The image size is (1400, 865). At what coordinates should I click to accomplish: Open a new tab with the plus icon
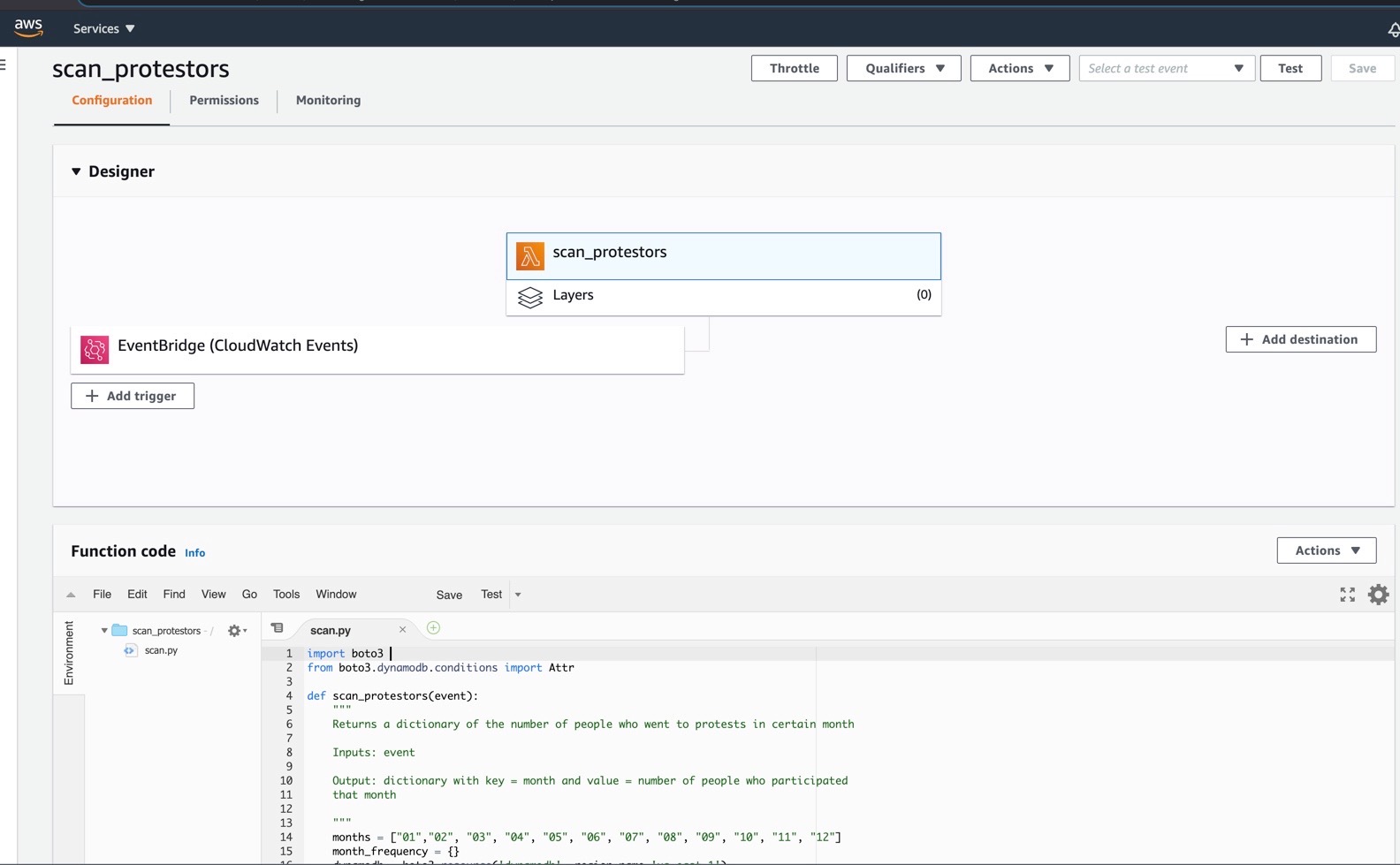[433, 628]
